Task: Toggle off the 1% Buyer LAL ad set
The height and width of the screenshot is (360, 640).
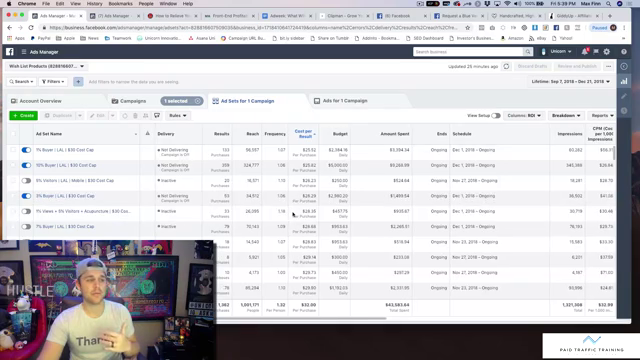Action: (x=26, y=150)
